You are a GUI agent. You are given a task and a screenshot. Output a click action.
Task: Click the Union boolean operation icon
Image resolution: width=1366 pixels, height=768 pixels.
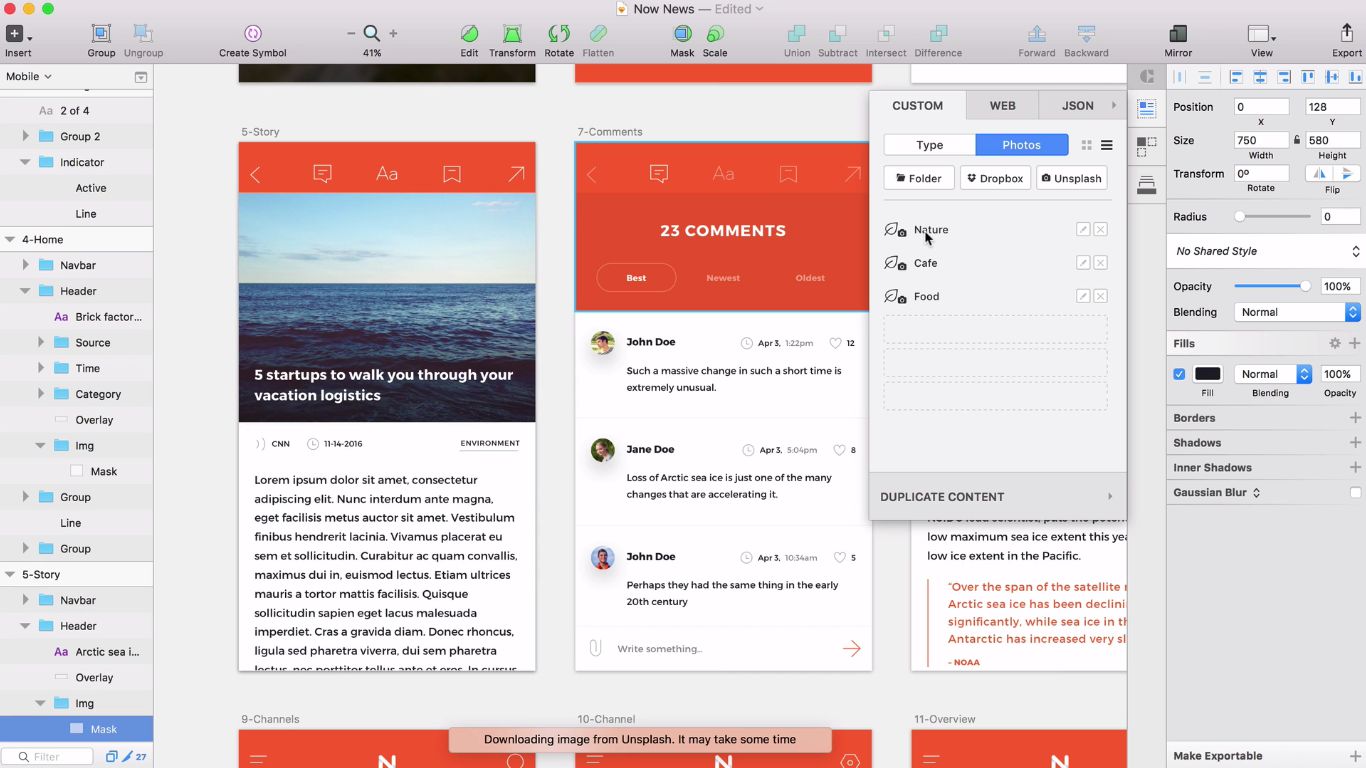[x=797, y=34]
